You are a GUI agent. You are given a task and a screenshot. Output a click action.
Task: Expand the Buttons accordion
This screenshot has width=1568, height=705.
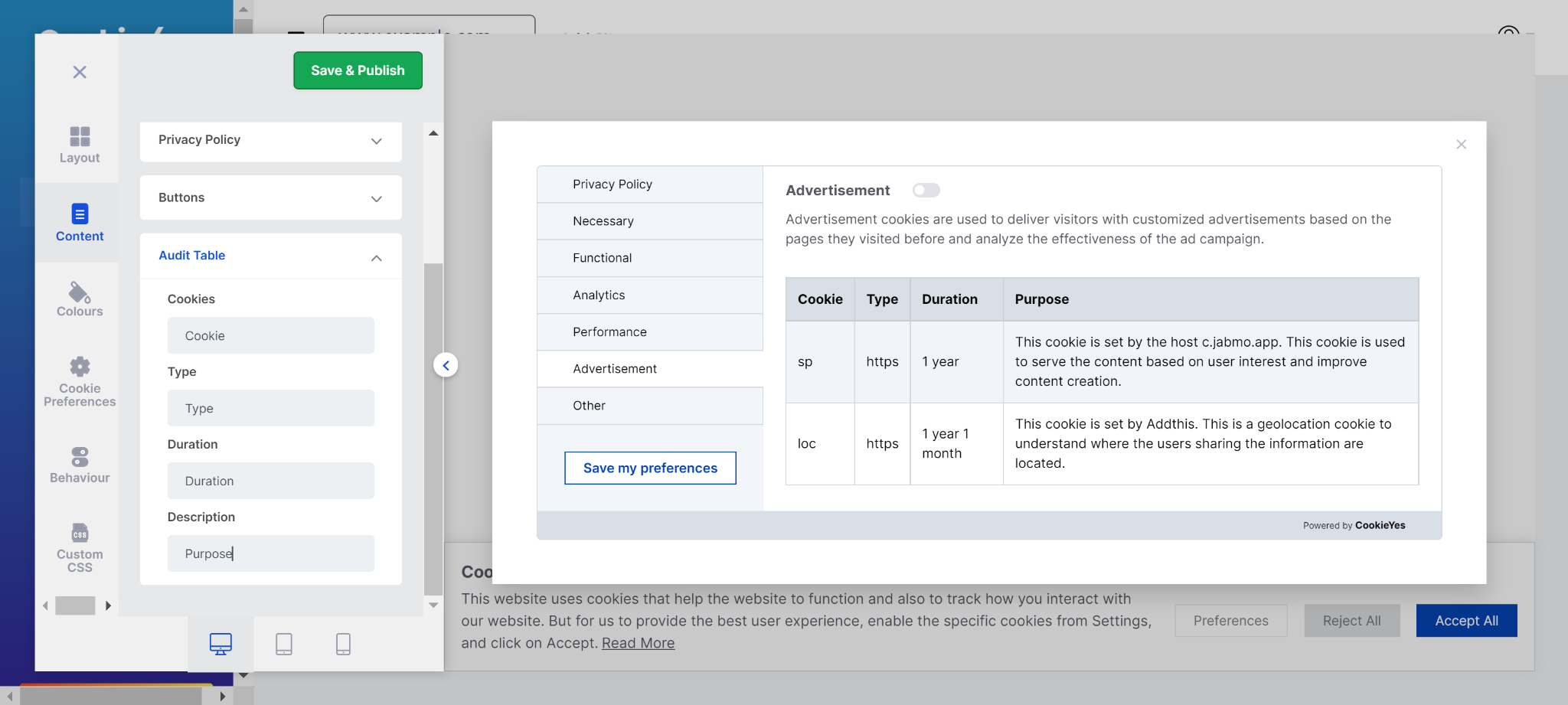point(271,197)
